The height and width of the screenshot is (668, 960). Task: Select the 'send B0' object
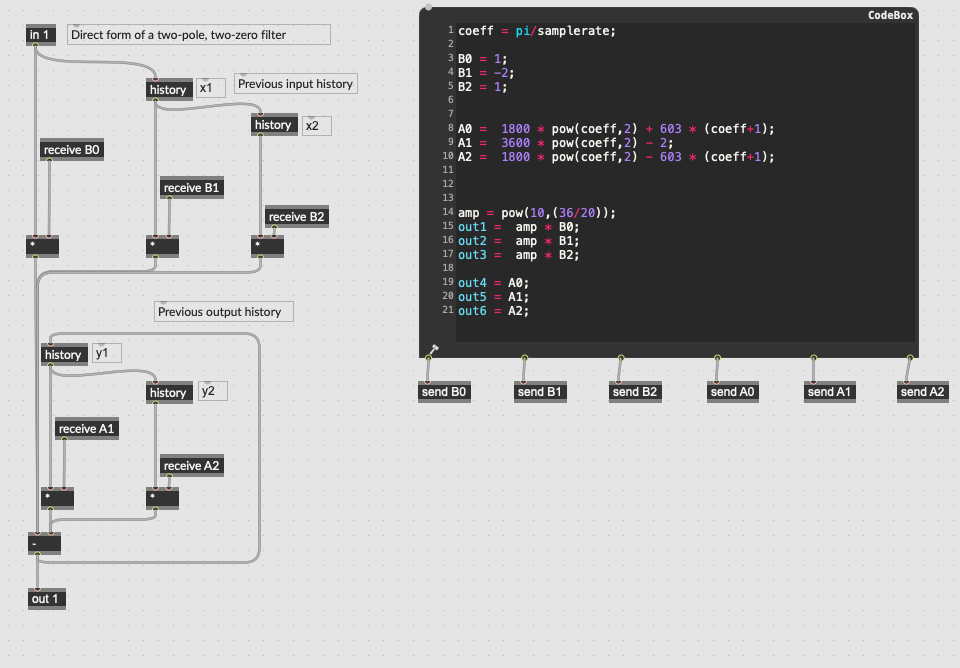coord(444,392)
